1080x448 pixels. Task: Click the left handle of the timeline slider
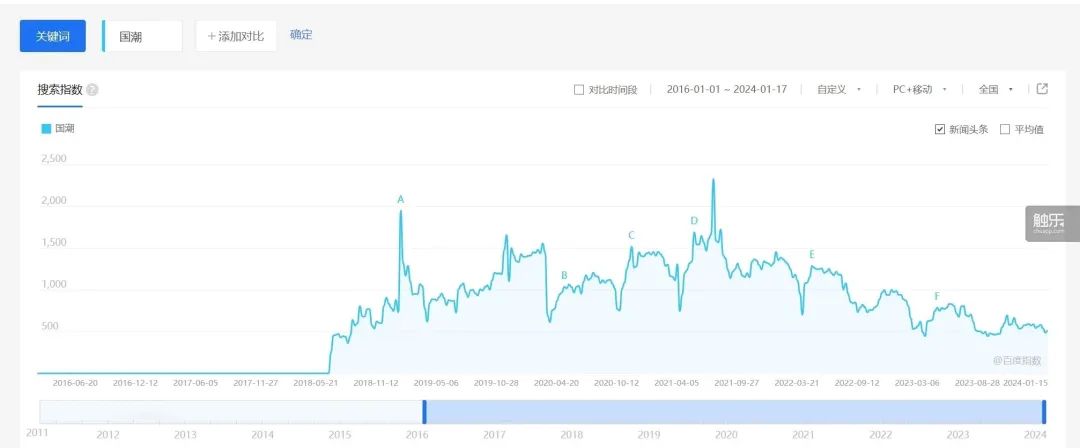click(424, 411)
